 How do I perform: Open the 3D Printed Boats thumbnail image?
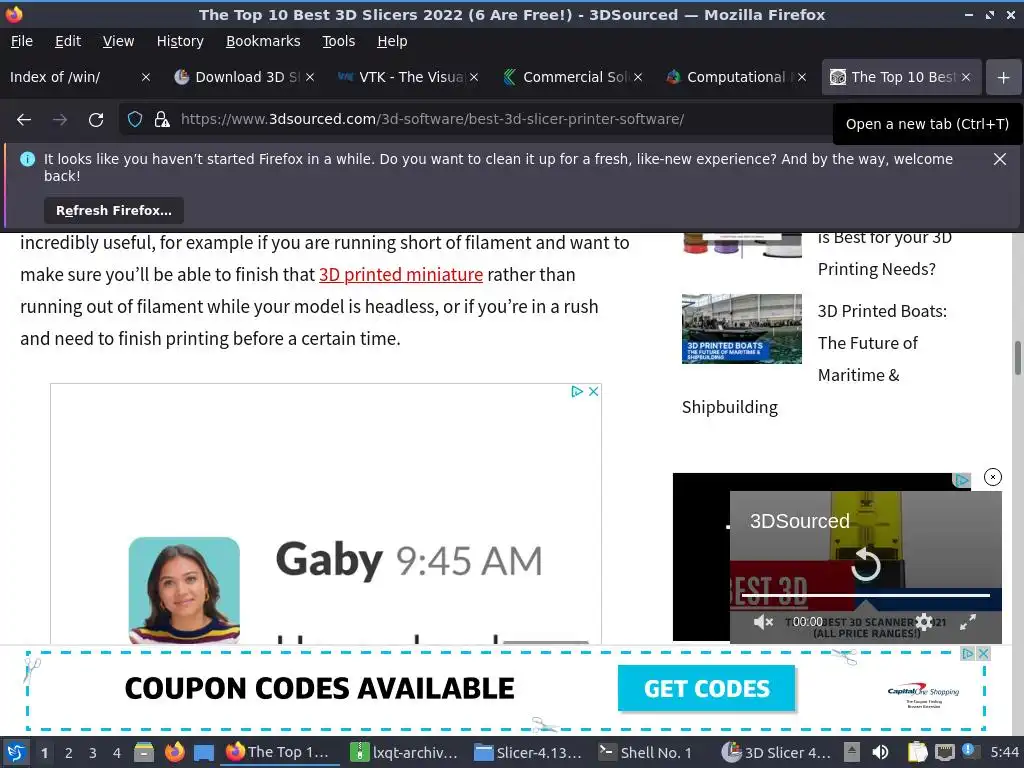[x=742, y=328]
